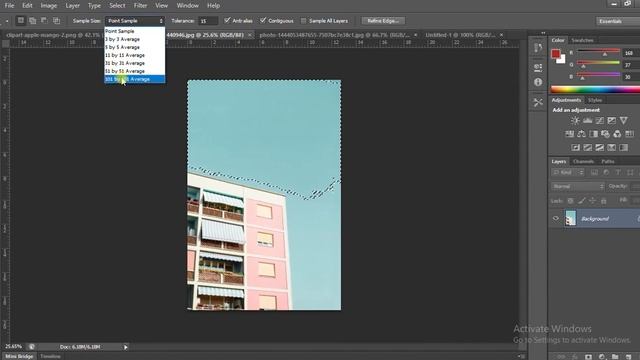Add a Color Balance adjustment
This screenshot has width=640, height=360.
click(581, 134)
